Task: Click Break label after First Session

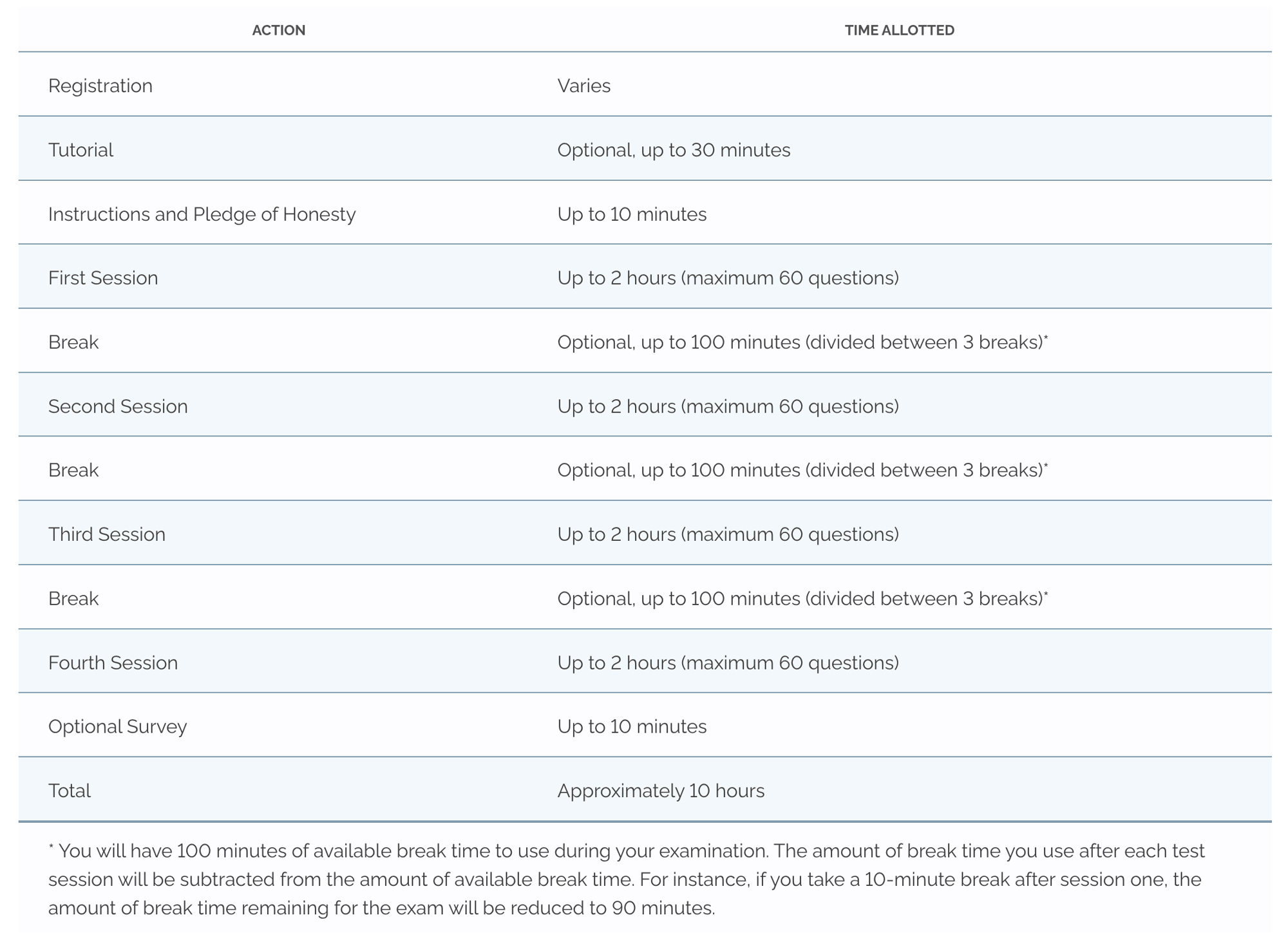Action: (73, 342)
